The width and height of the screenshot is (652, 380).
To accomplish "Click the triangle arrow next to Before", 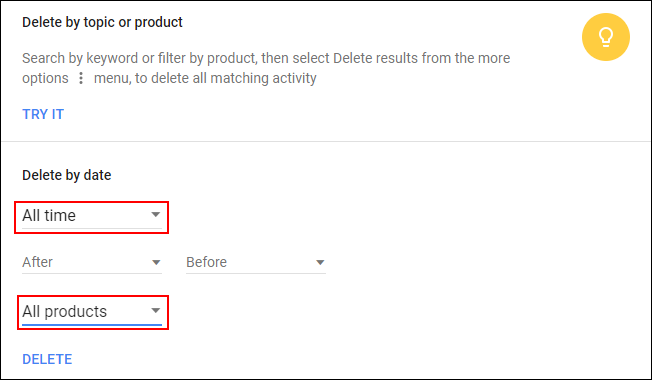I will pos(320,262).
